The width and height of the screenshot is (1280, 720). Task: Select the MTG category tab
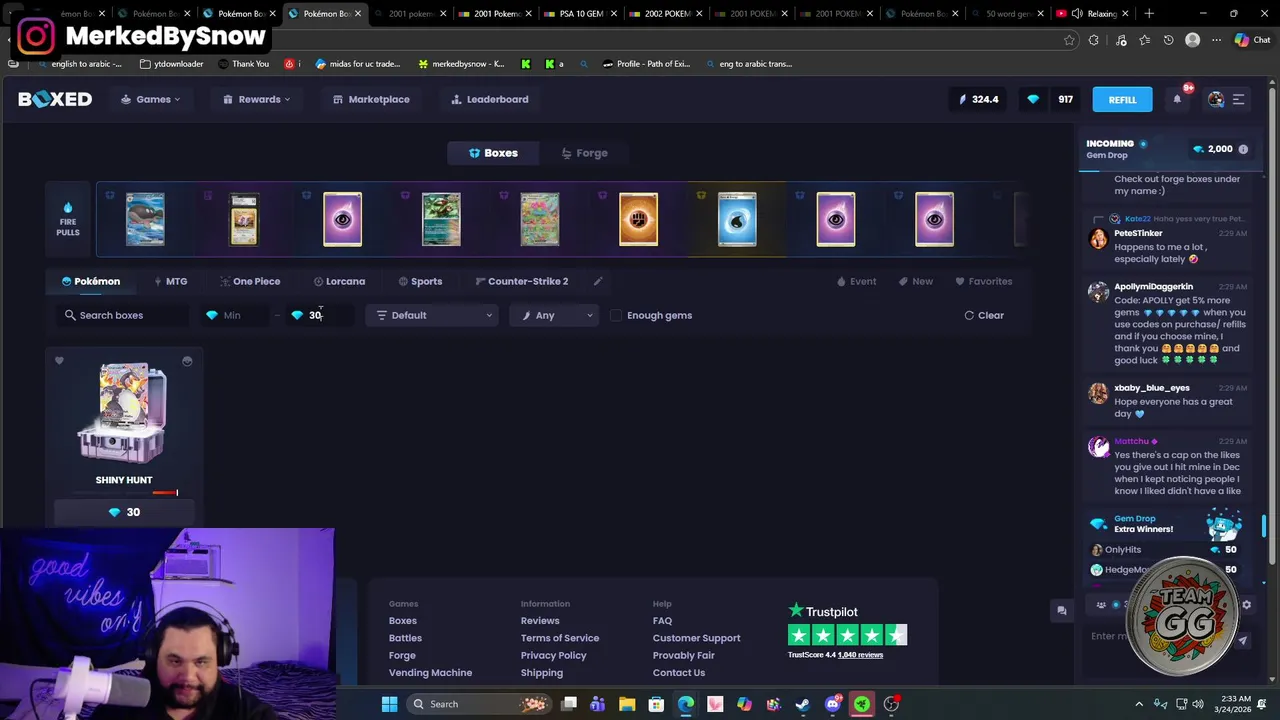[169, 281]
